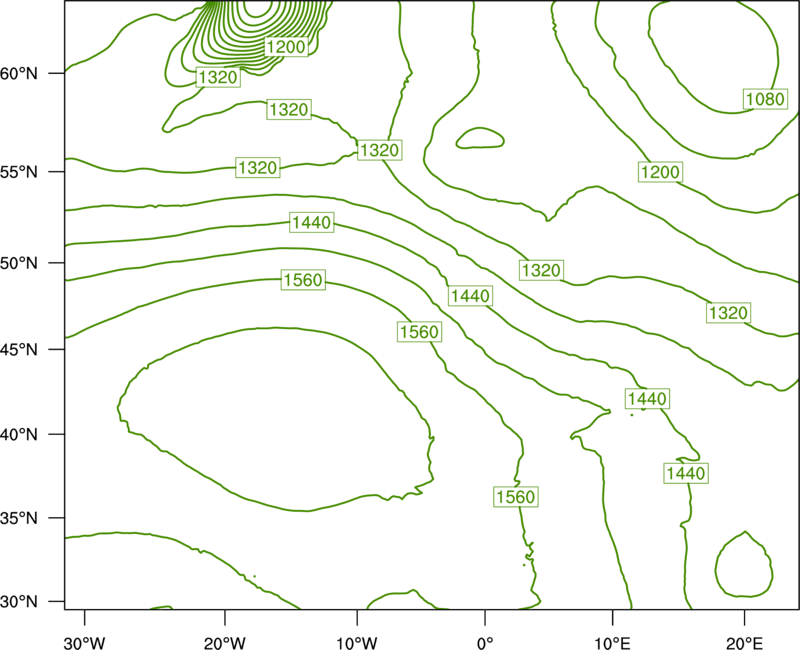Screen dimensions: 800x650
Task: Click the 1080 contour label
Action: (765, 99)
